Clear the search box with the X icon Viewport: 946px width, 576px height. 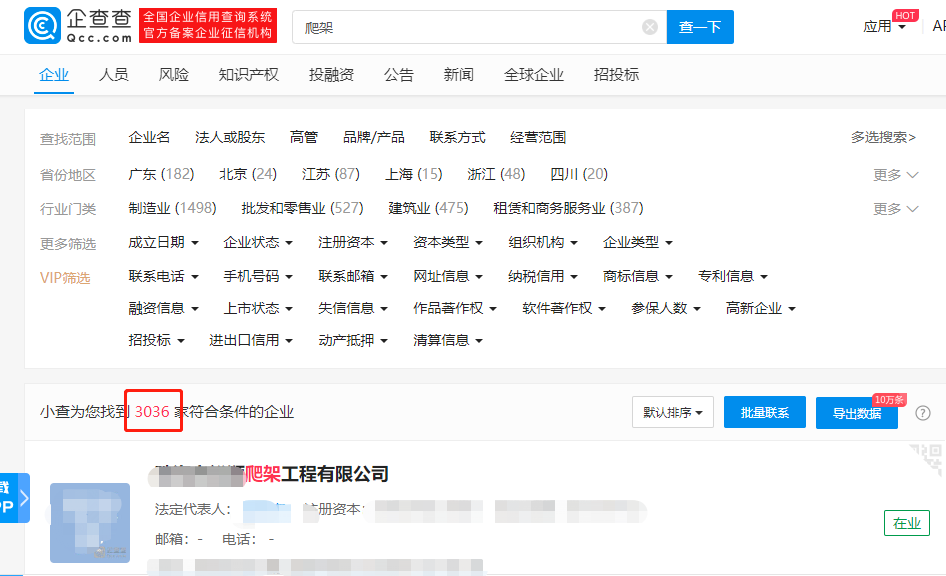coord(649,27)
